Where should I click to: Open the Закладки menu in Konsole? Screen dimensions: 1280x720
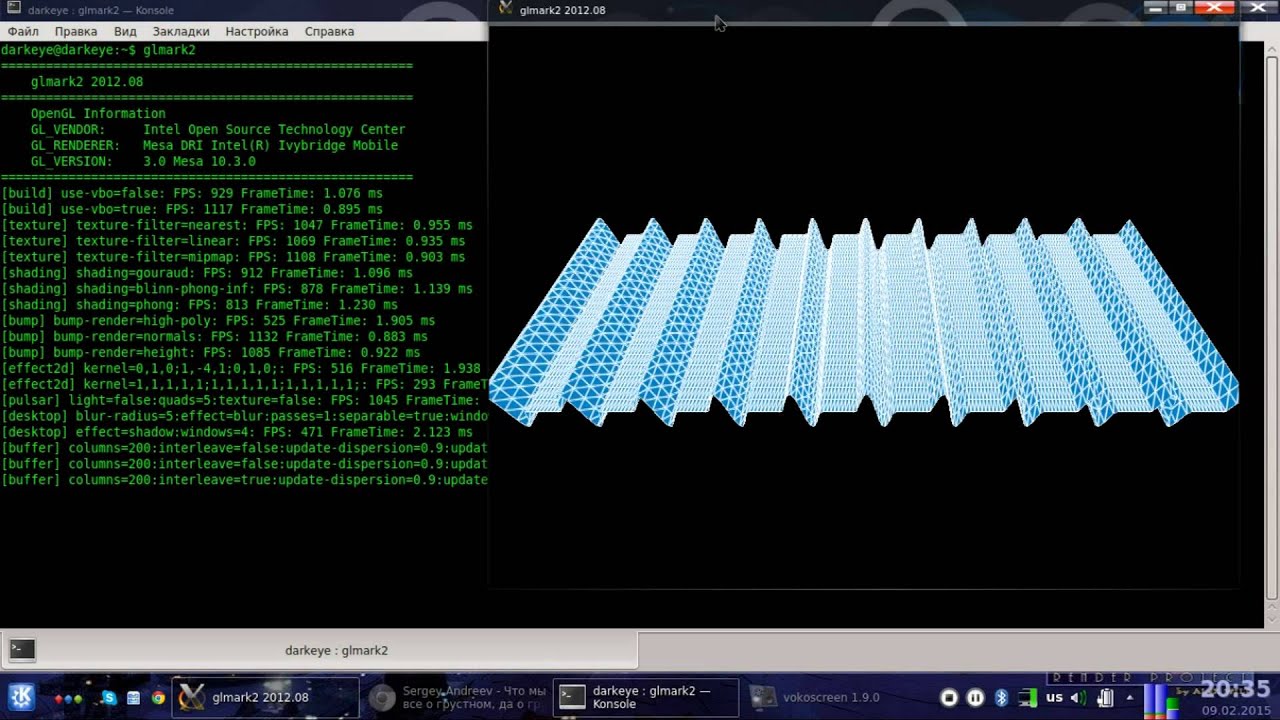181,31
